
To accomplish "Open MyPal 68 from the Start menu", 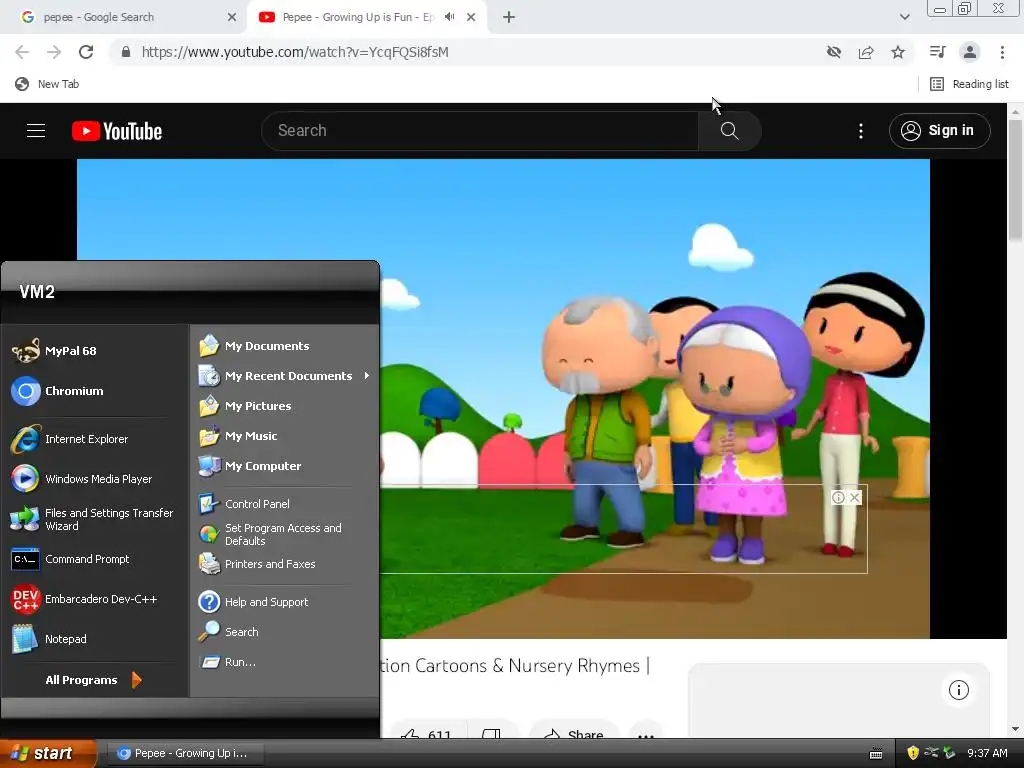I will point(56,351).
